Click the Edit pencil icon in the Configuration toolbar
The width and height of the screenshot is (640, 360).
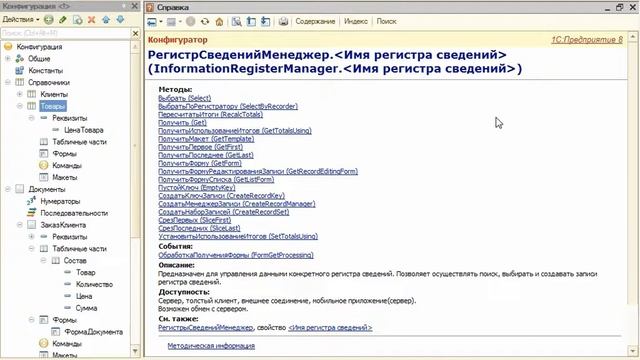pos(62,20)
